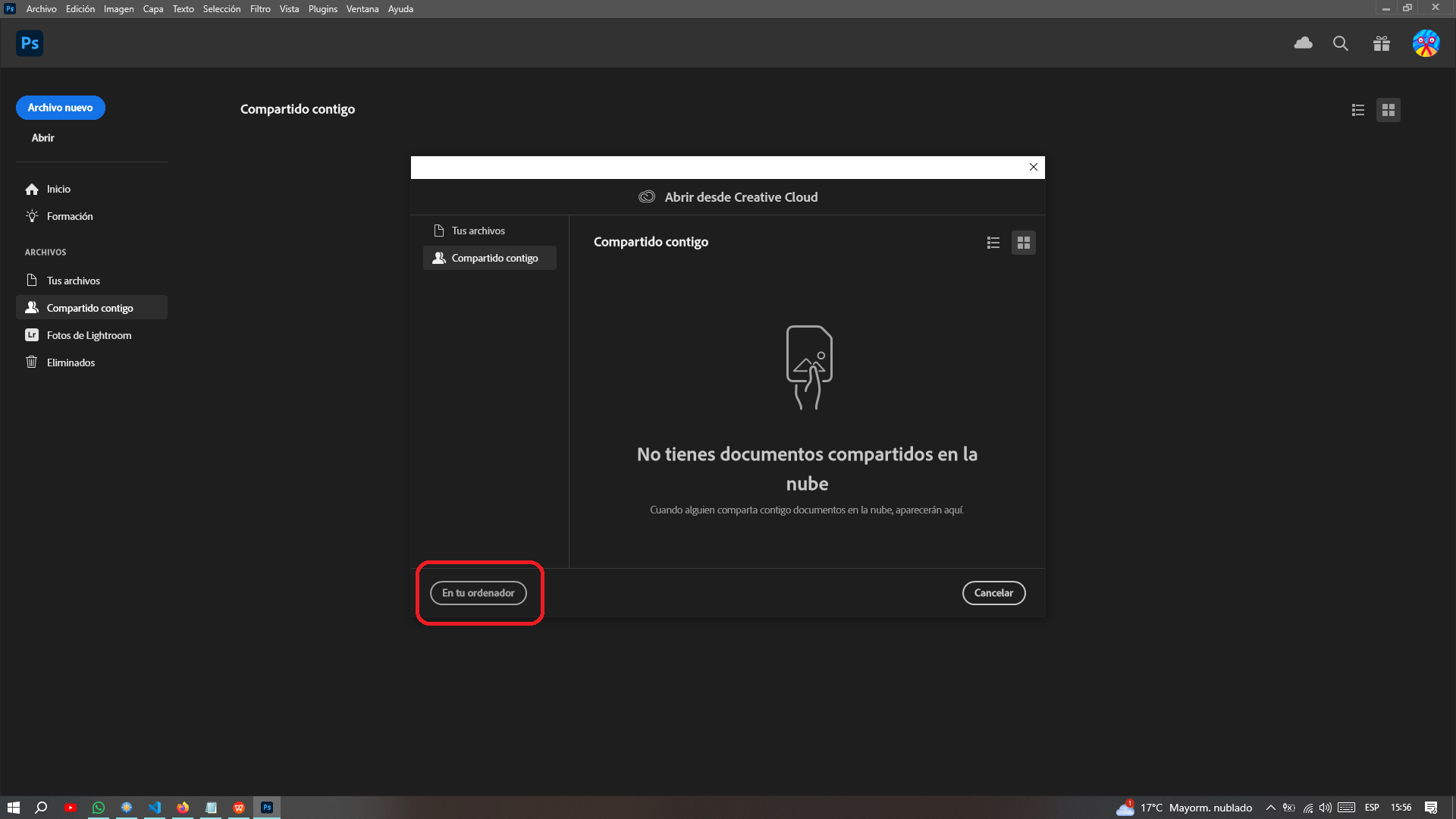The image size is (1456, 819).
Task: Switch home screen to grid view
Action: [x=1389, y=110]
